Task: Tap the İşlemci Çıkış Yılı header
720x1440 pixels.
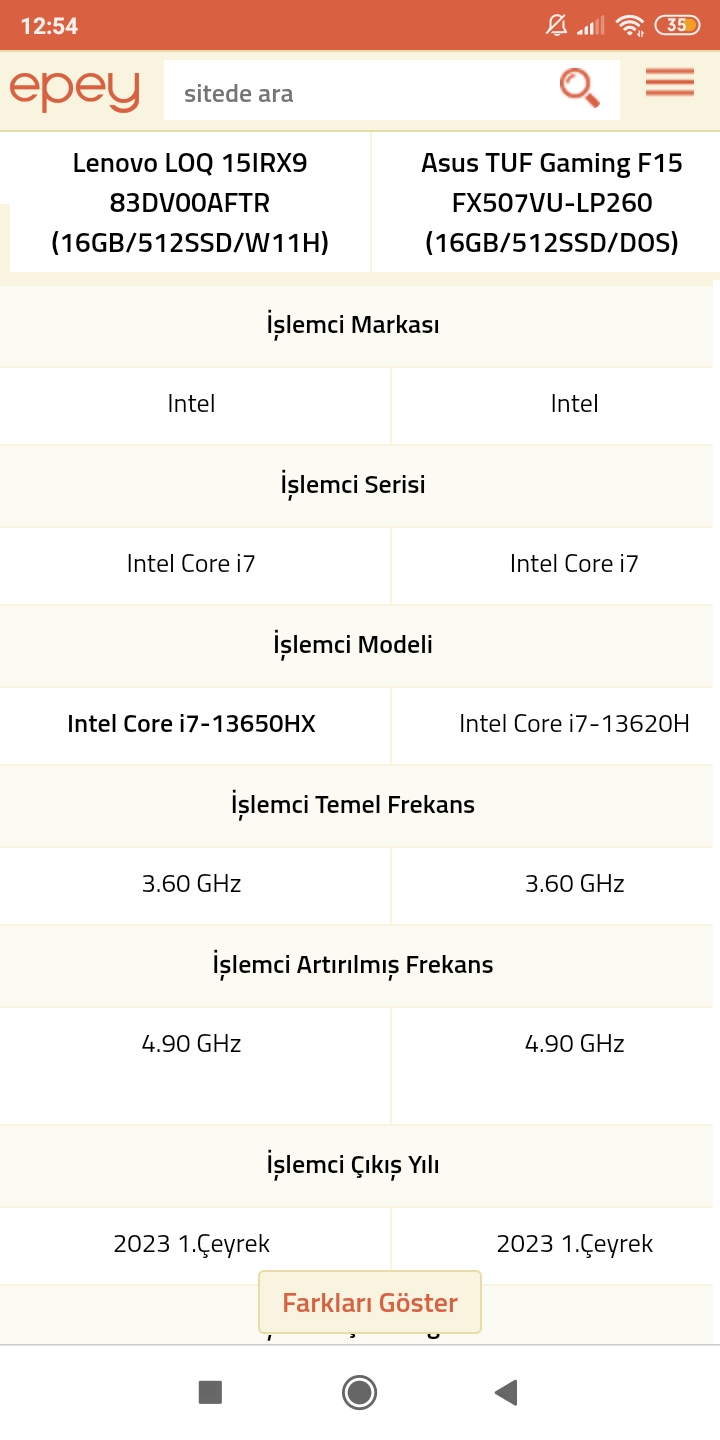Action: click(353, 1165)
